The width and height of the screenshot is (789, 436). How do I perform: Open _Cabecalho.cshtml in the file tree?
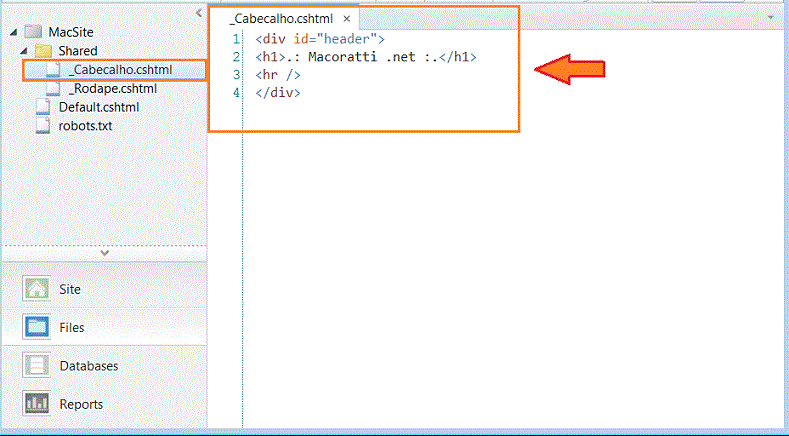click(x=120, y=69)
